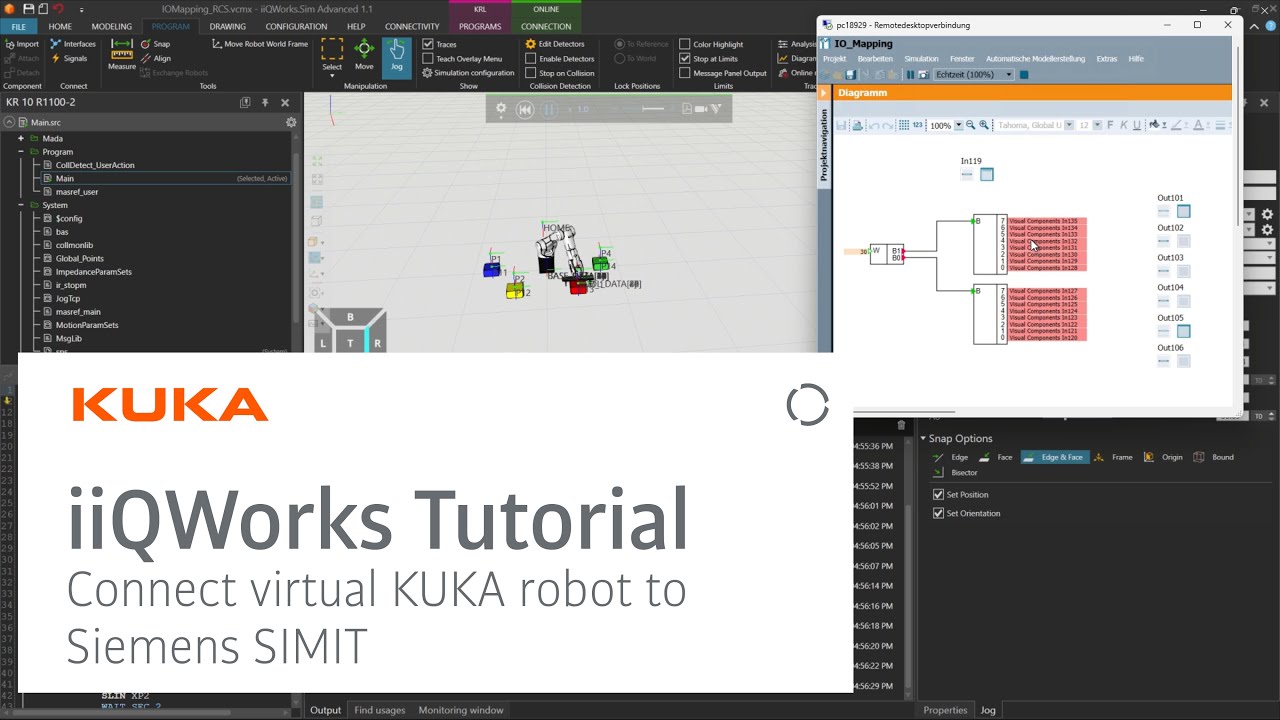1280x720 pixels.
Task: Activate the Jog manipulation tool
Action: [396, 54]
